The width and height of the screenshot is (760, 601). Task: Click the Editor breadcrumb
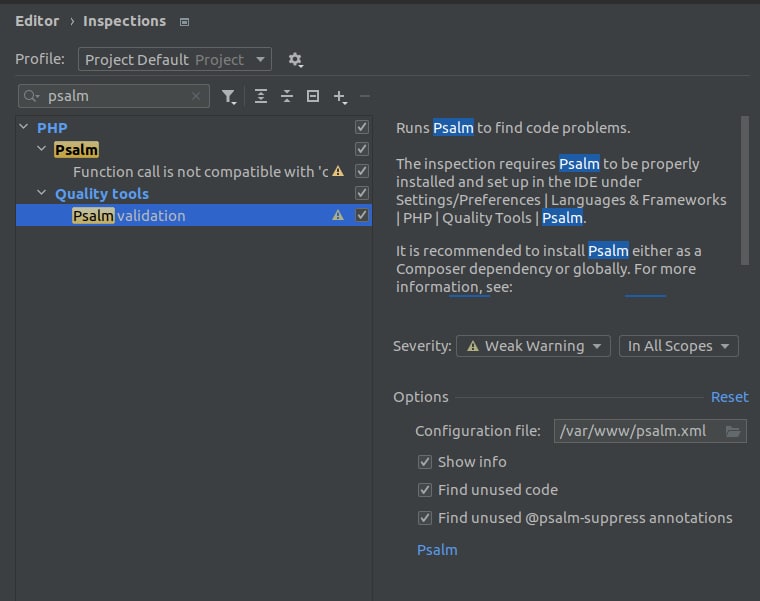coord(37,21)
